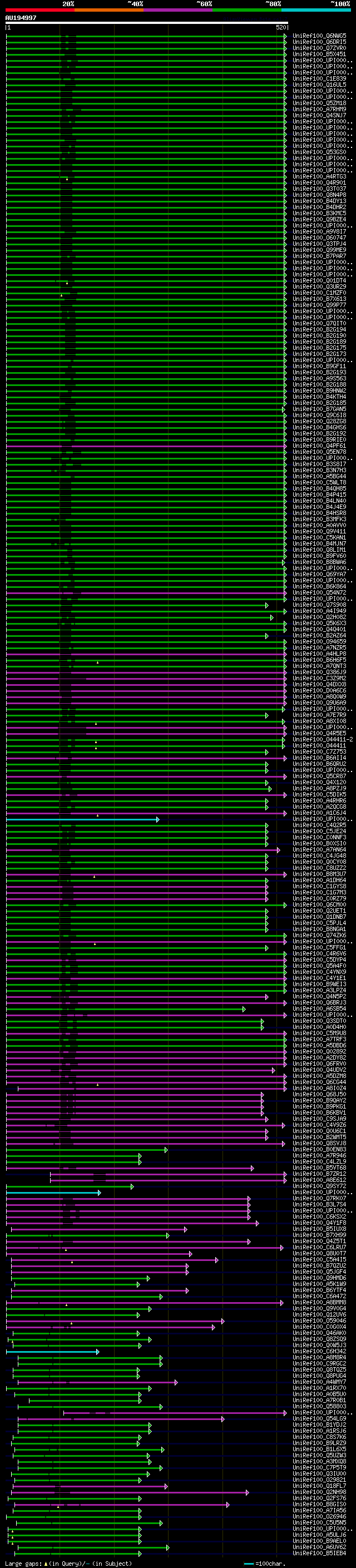Screen dimensions: 356x1568
Task: Select UniRef100_B7X613 in the list
Action: point(319,299)
